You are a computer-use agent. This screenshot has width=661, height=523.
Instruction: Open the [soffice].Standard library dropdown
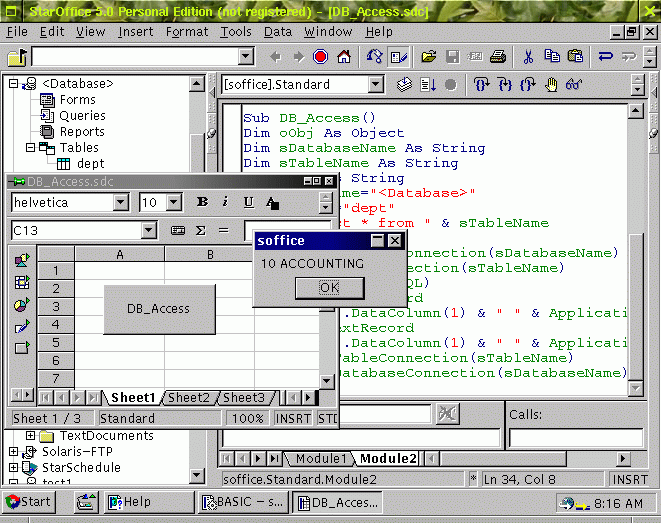(375, 85)
